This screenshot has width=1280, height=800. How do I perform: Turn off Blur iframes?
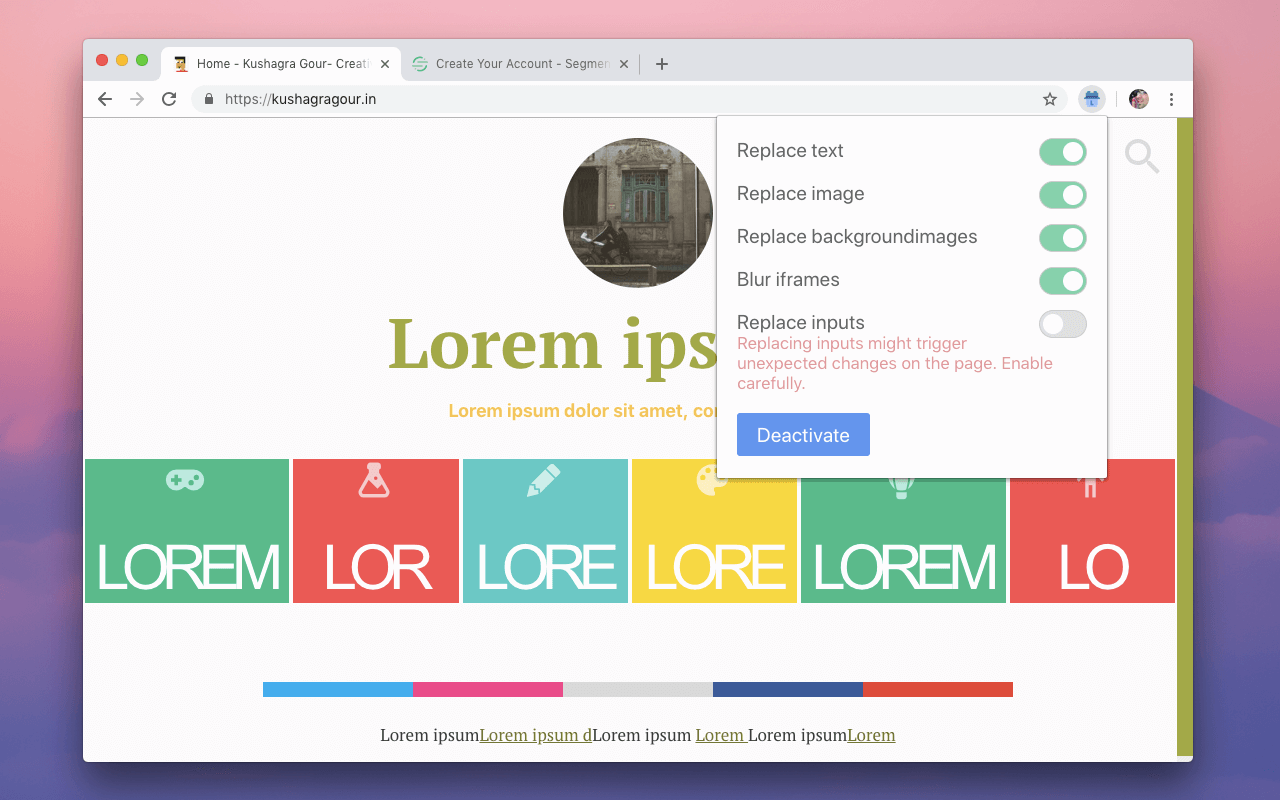click(1062, 281)
